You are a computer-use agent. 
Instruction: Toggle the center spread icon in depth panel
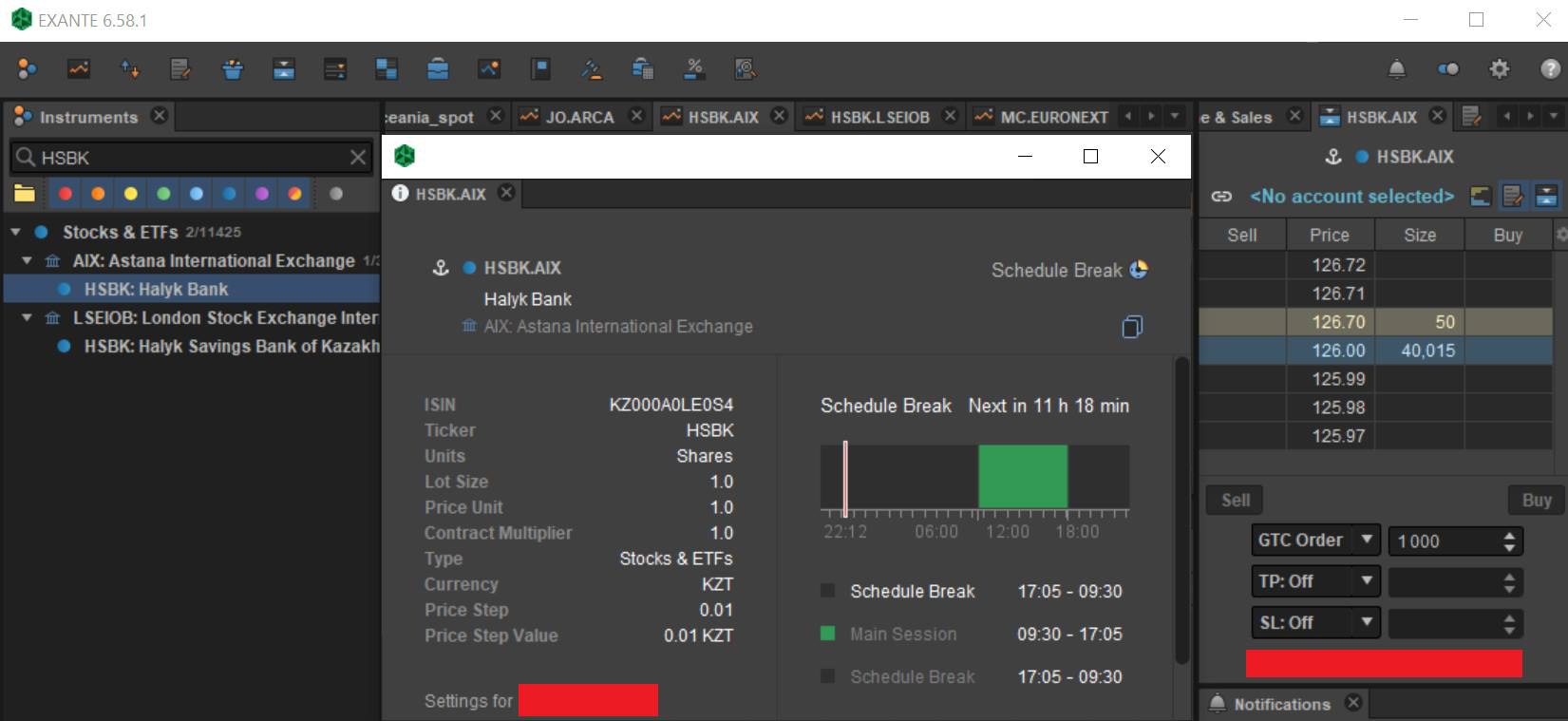tap(1547, 197)
